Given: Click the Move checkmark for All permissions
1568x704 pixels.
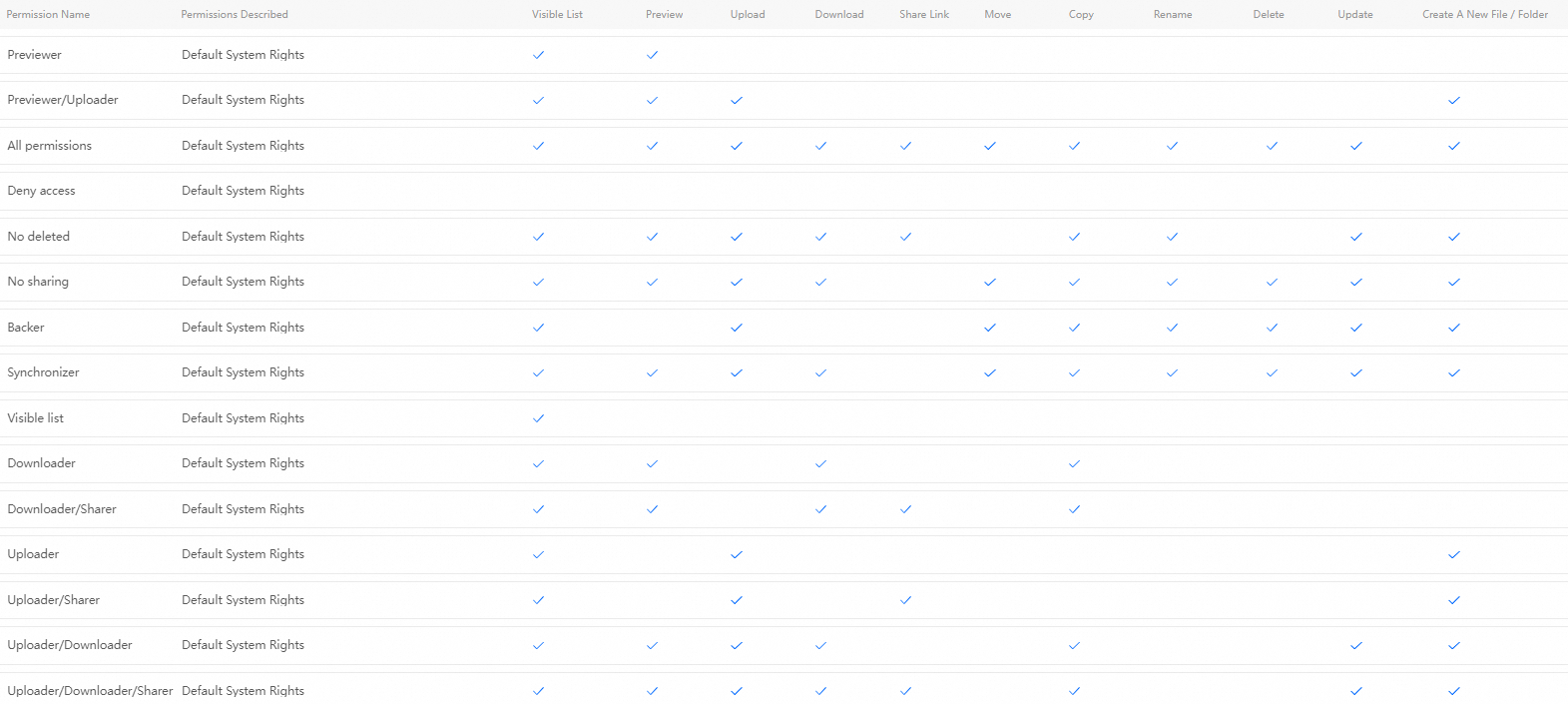Looking at the screenshot, I should [x=990, y=146].
